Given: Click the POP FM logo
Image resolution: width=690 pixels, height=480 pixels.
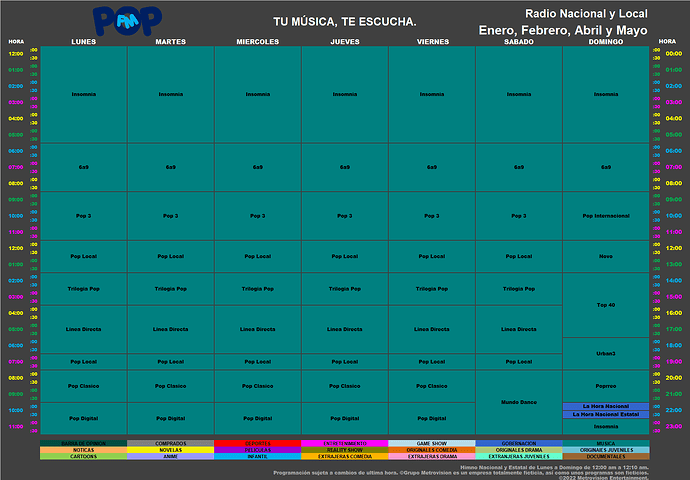Looking at the screenshot, I should pyautogui.click(x=127, y=21).
